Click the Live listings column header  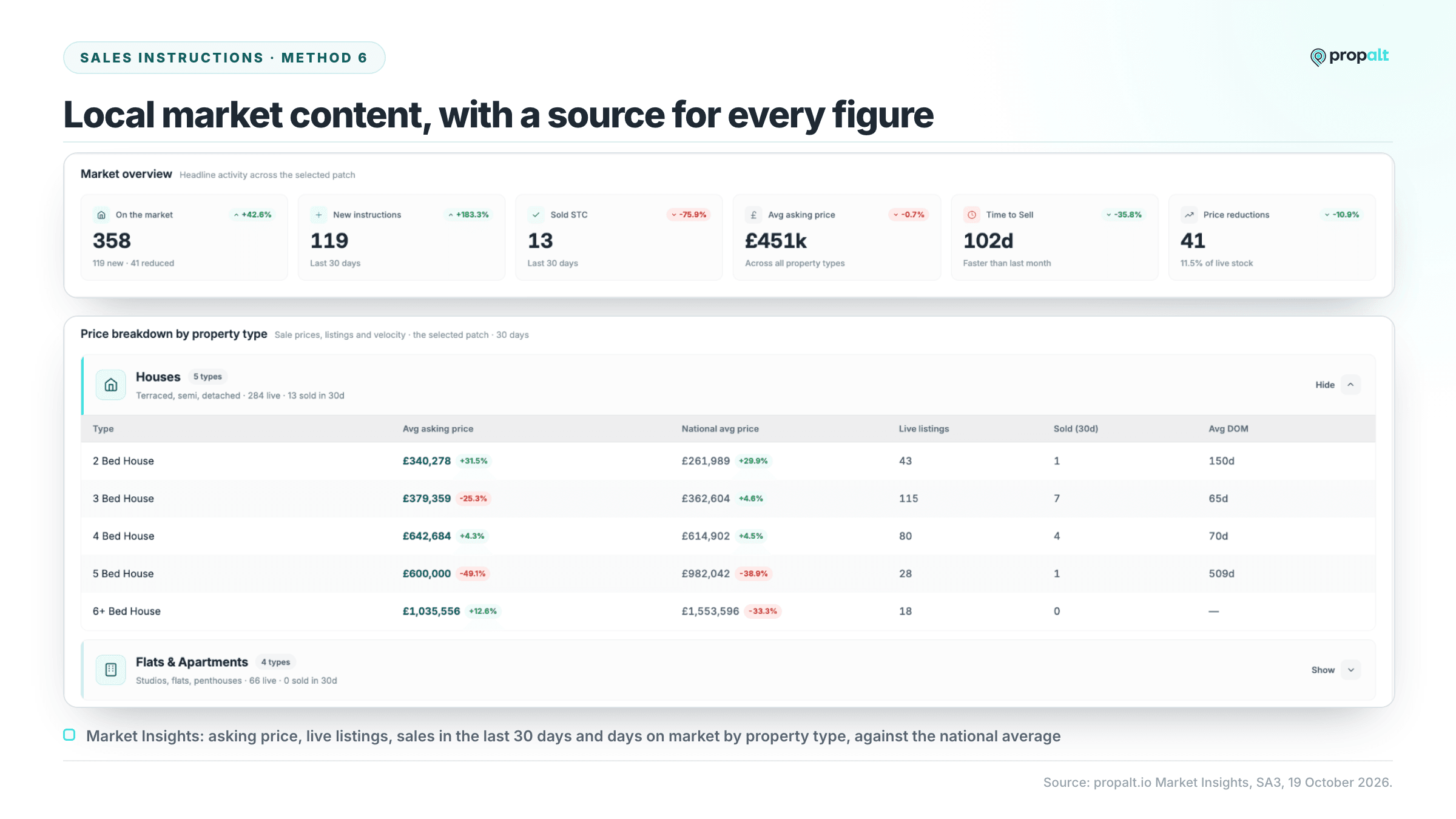(924, 428)
